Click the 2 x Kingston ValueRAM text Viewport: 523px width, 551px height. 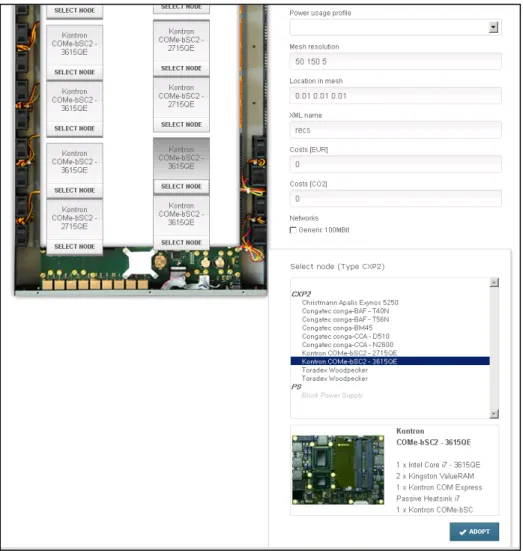tap(435, 476)
